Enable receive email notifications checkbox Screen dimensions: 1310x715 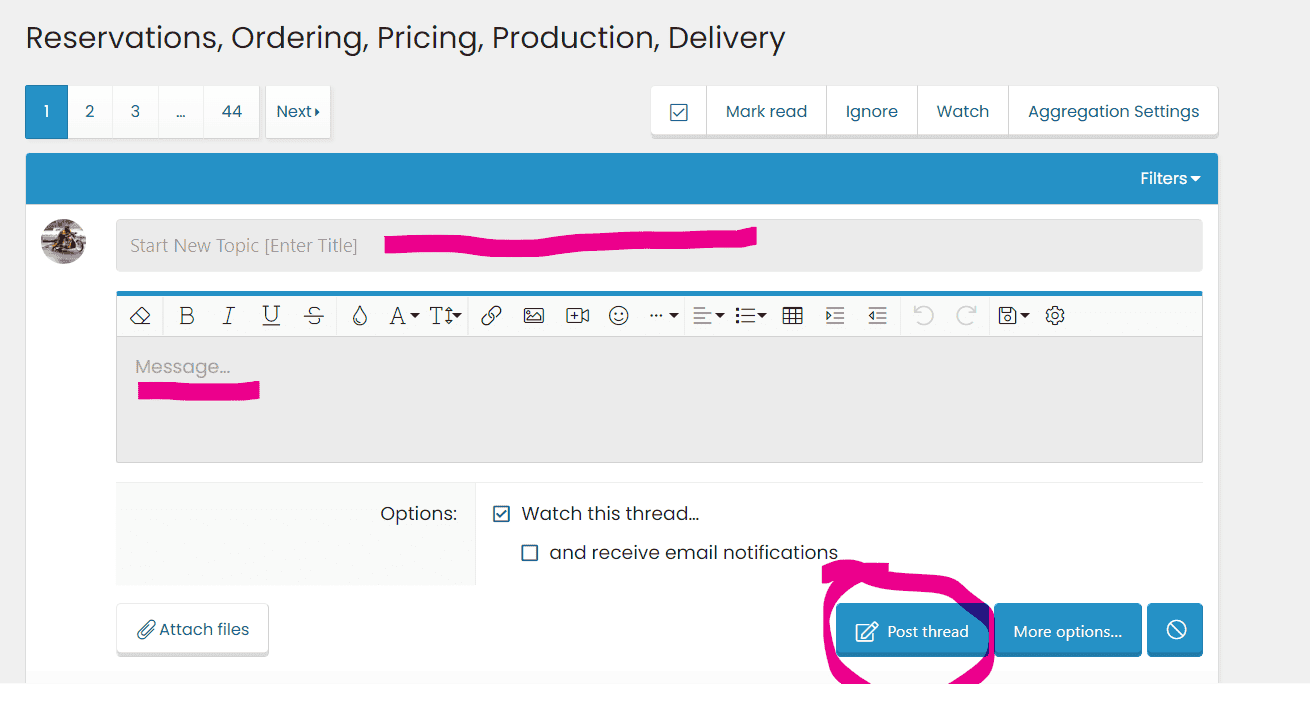click(x=530, y=553)
